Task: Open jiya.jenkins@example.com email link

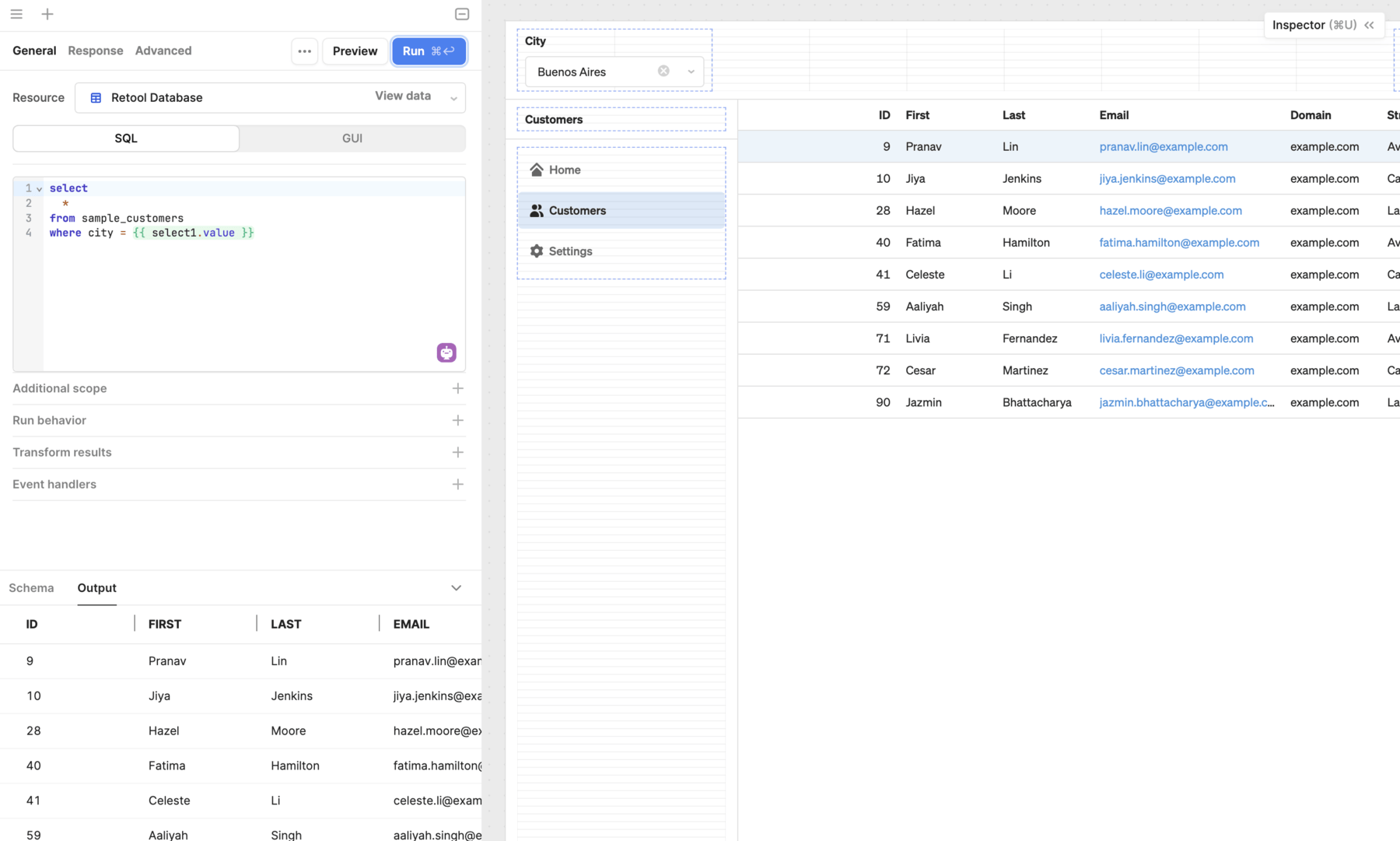Action: pyautogui.click(x=1167, y=179)
